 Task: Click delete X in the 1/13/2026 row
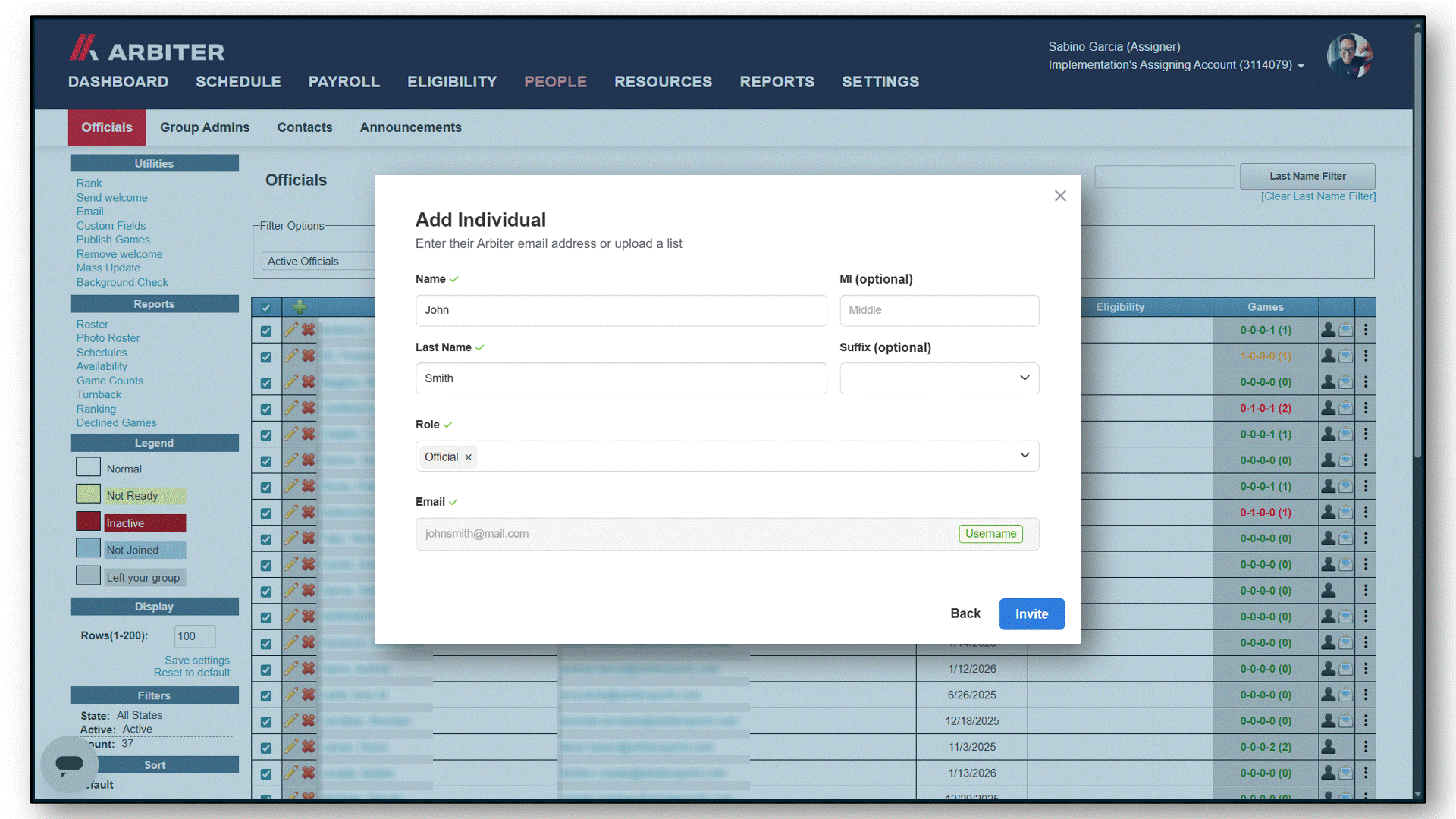click(x=309, y=773)
